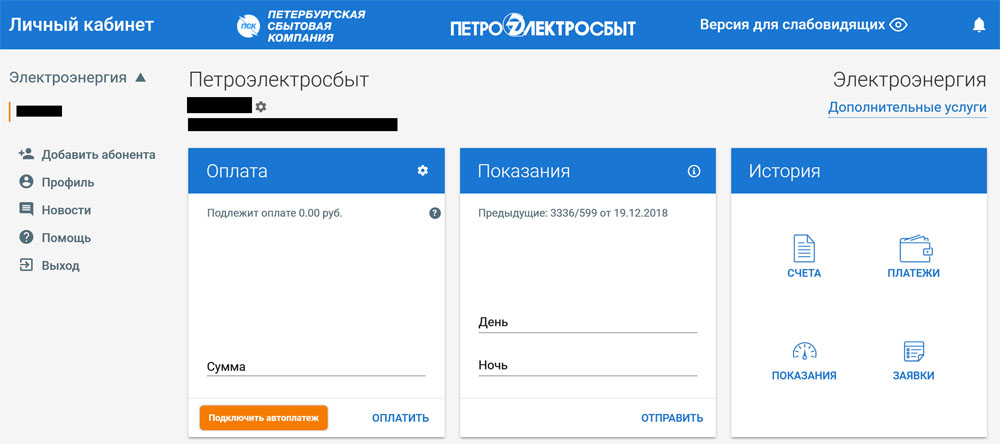The height and width of the screenshot is (444, 1000).
Task: Click the День reading input field
Action: pos(587,322)
